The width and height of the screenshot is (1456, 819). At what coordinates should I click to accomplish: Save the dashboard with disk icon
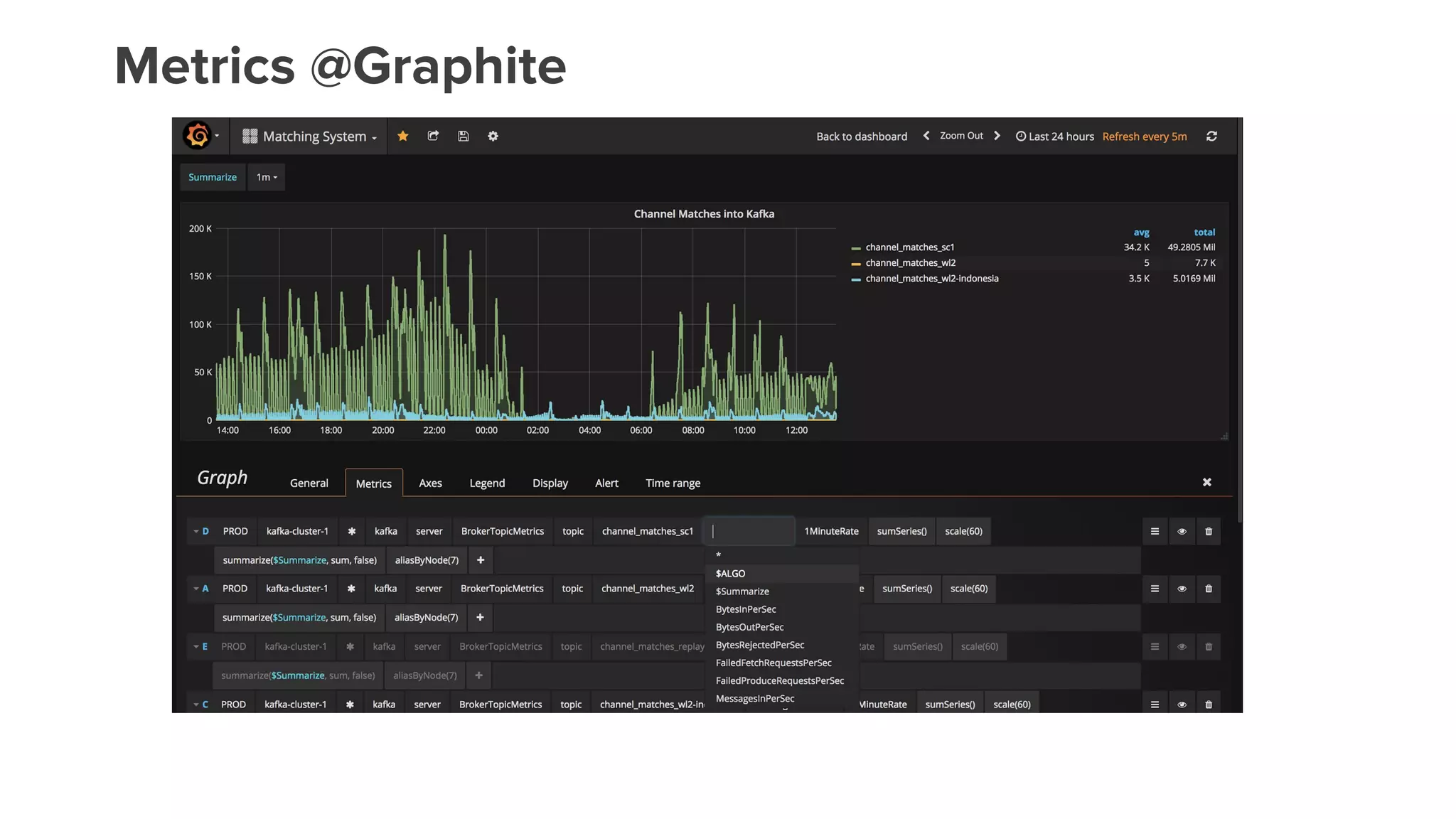tap(463, 136)
